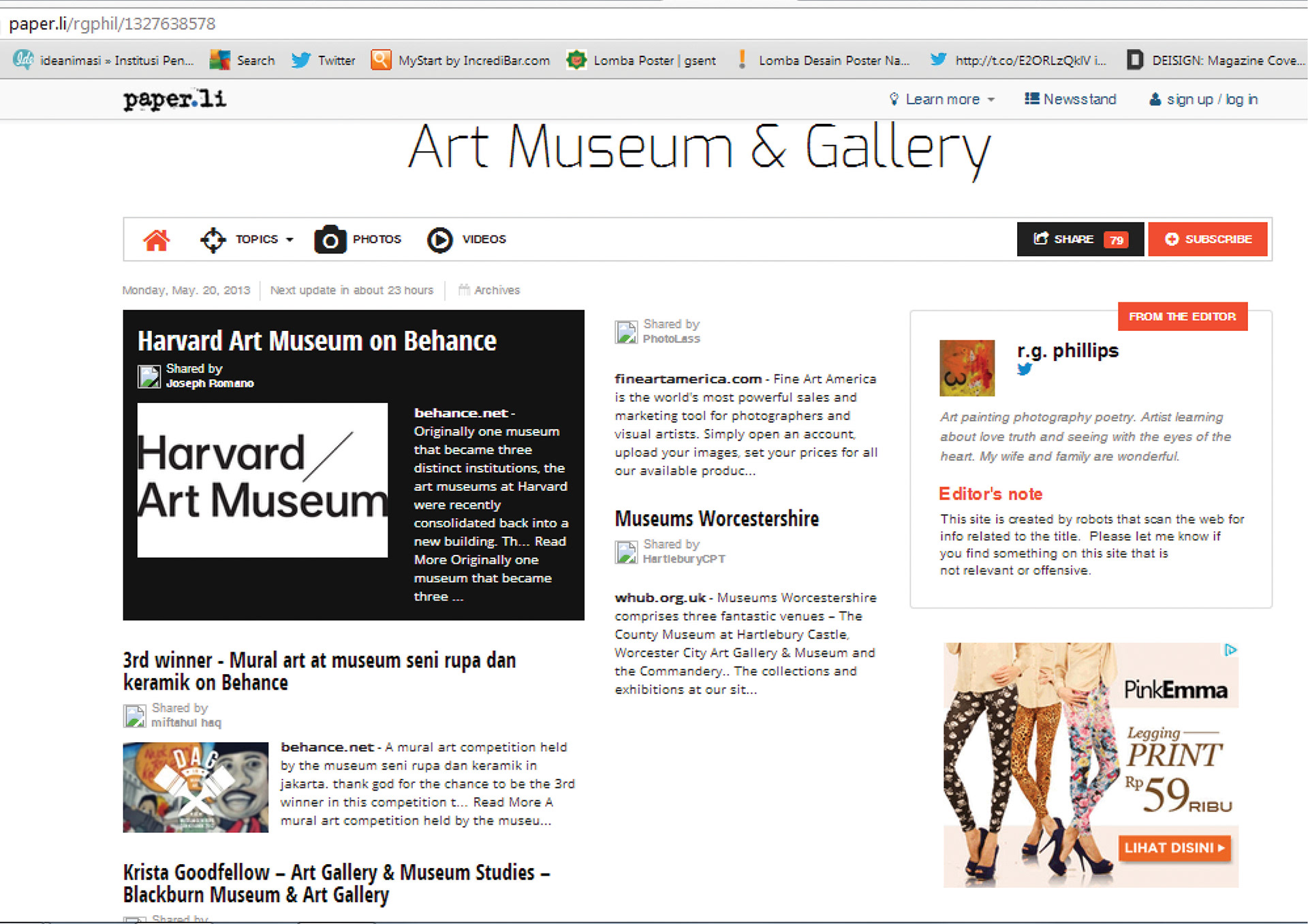This screenshot has width=1308, height=924.
Task: Click the behance.net link in mural article
Action: [328, 747]
